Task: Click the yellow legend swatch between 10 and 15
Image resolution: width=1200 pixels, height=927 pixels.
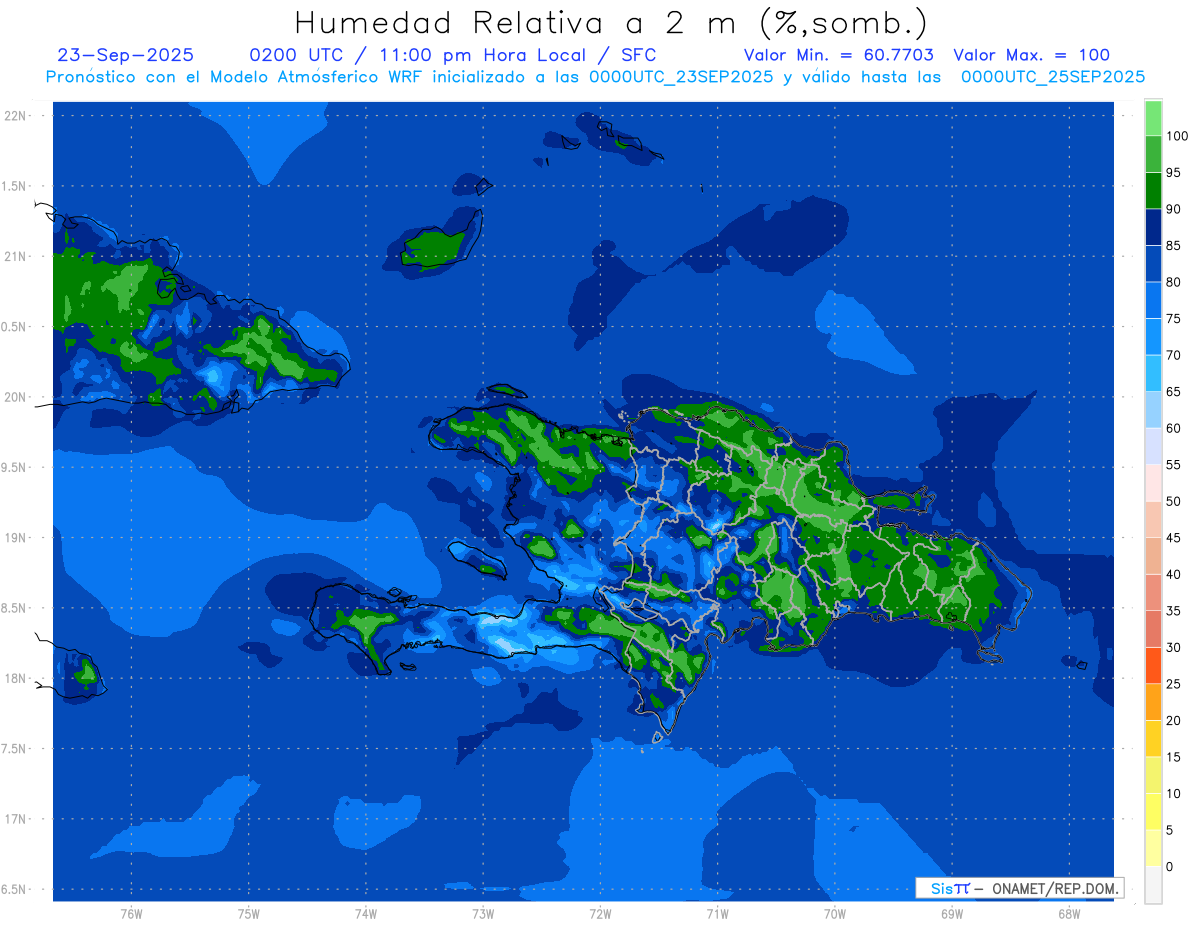Action: click(1153, 774)
